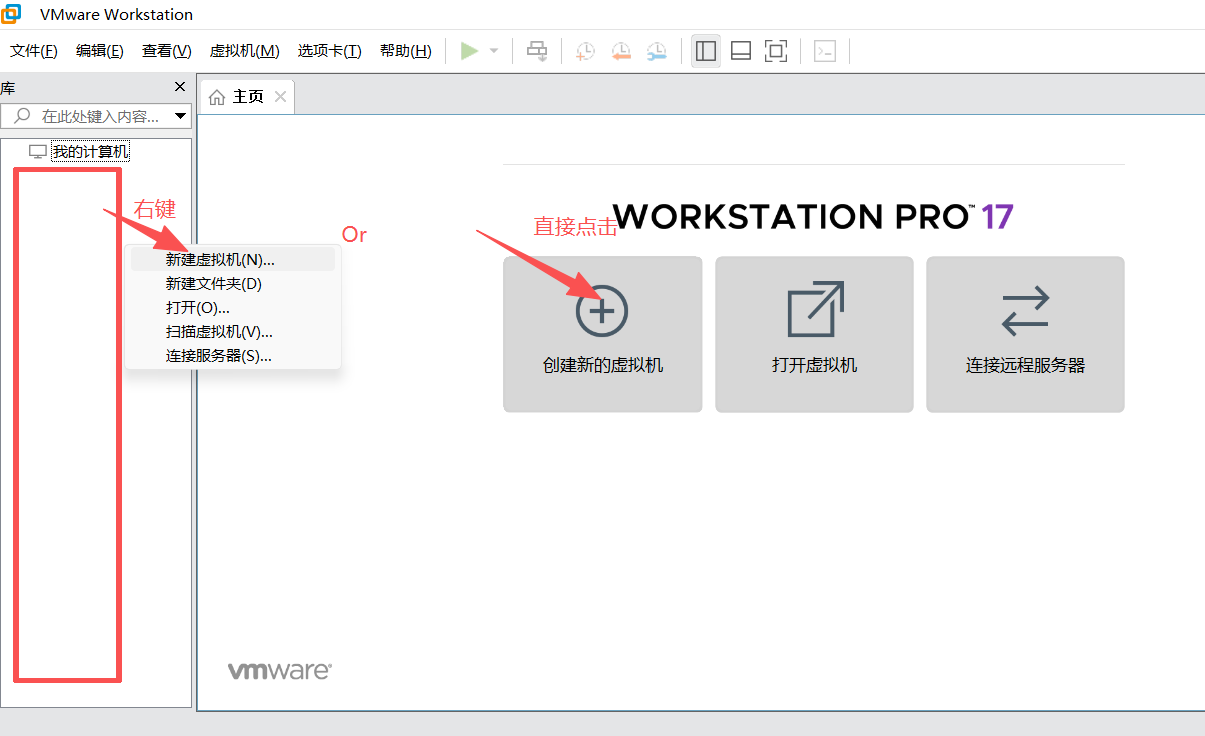Toggle the library sidebar view icon
This screenshot has height=736, width=1205.
click(706, 51)
